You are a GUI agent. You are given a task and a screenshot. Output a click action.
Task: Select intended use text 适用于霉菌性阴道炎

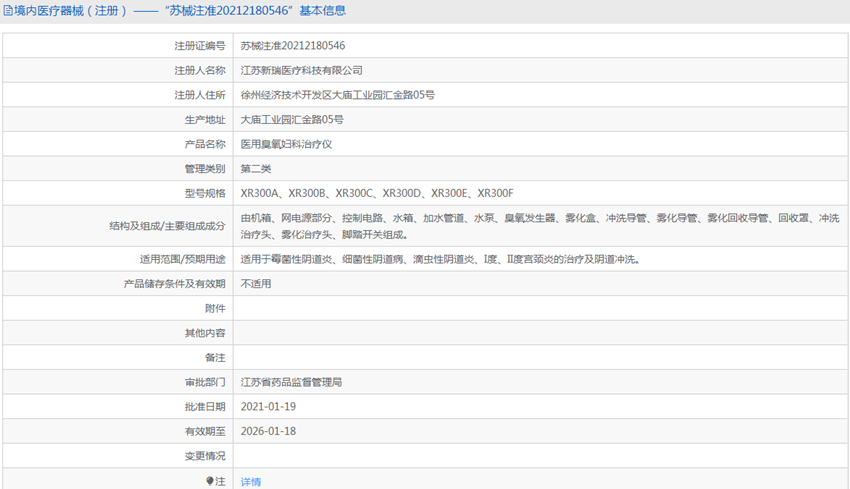[x=440, y=260]
